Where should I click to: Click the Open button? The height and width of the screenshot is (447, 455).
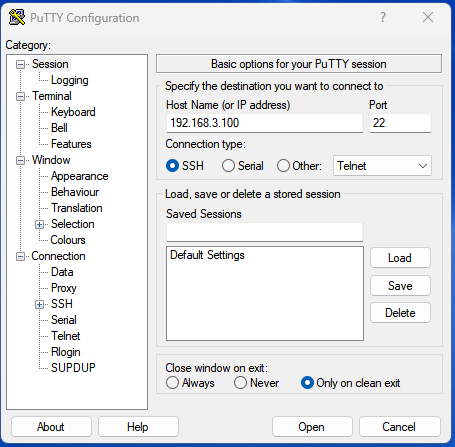point(312,426)
